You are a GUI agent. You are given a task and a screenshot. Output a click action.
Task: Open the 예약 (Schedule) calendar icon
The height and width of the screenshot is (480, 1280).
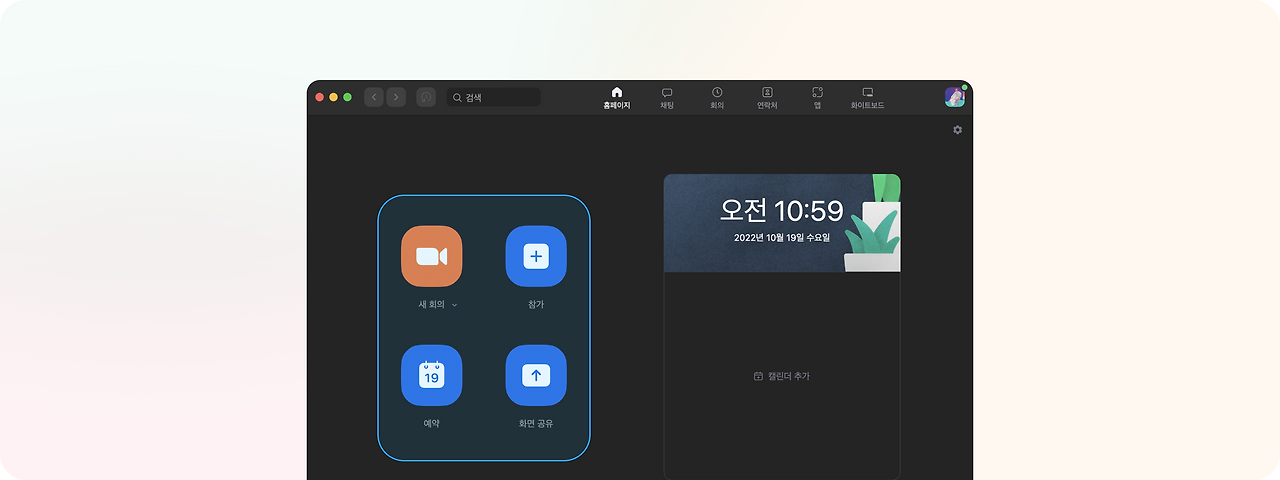[x=432, y=375]
